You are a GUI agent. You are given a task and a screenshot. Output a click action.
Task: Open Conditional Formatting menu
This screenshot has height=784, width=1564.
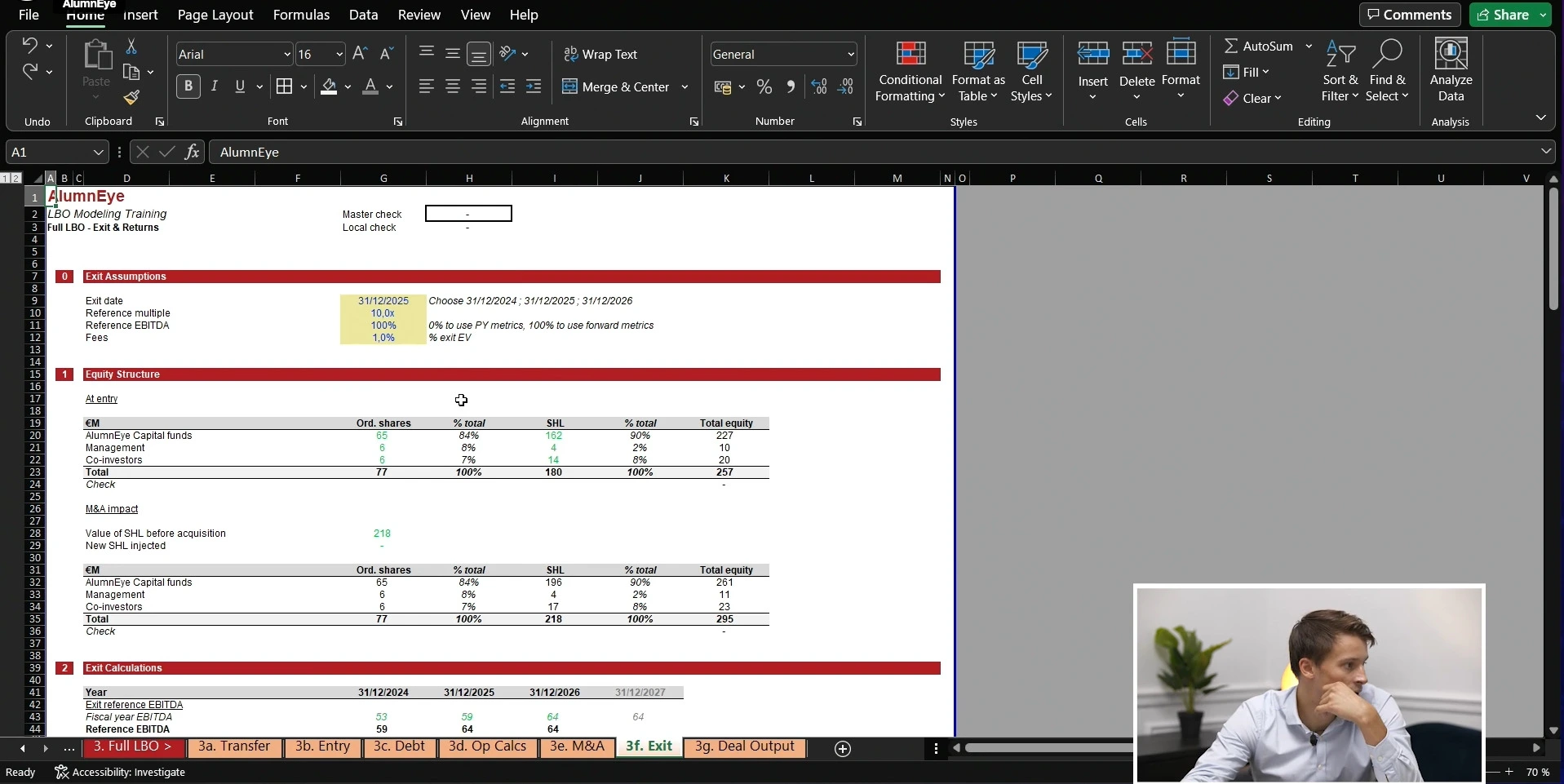(x=910, y=71)
